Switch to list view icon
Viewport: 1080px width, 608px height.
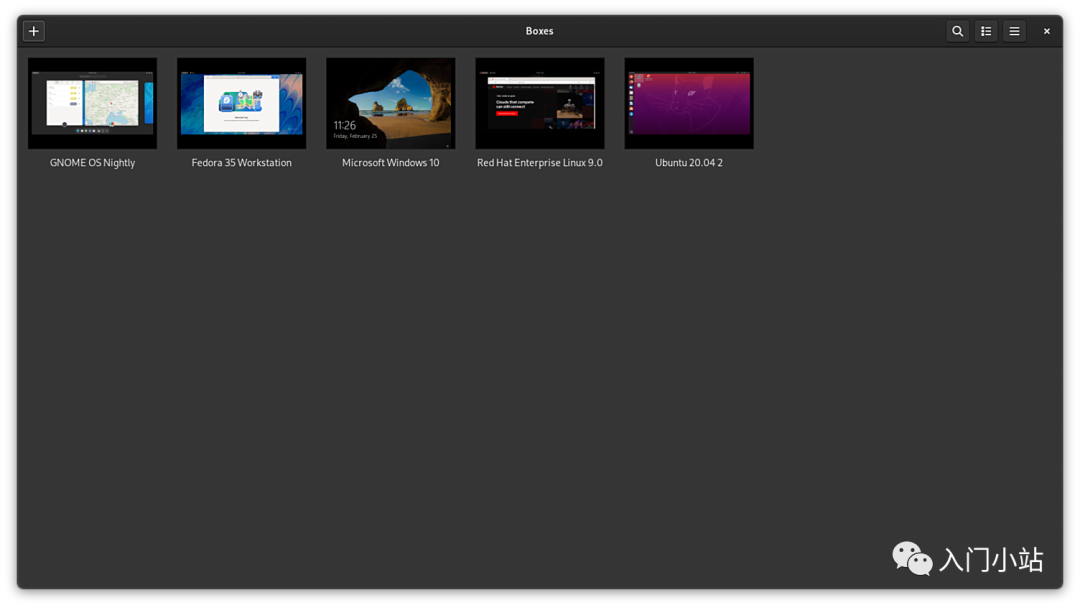click(x=986, y=31)
